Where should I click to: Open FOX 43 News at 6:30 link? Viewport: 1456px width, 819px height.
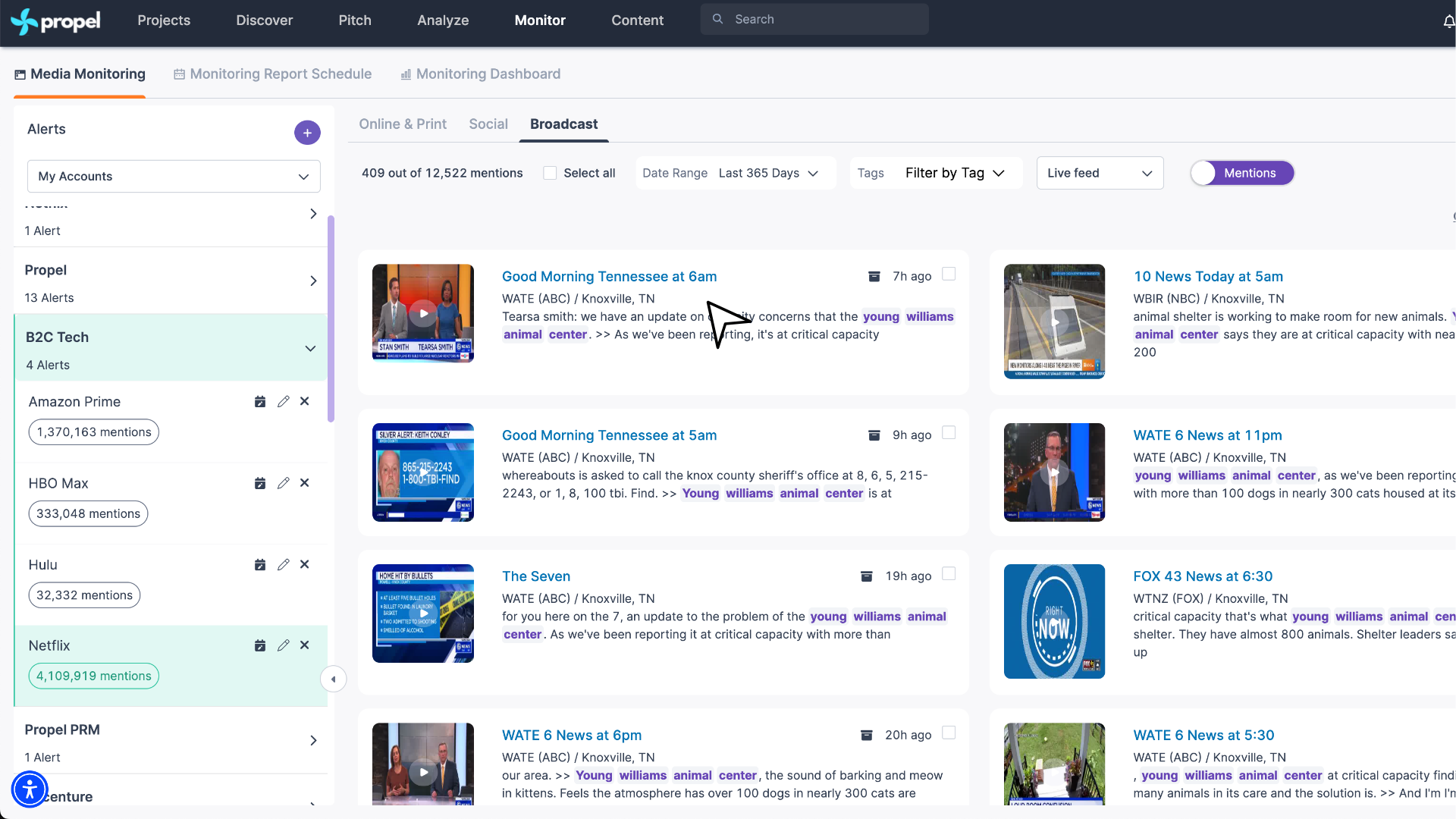pyautogui.click(x=1203, y=576)
